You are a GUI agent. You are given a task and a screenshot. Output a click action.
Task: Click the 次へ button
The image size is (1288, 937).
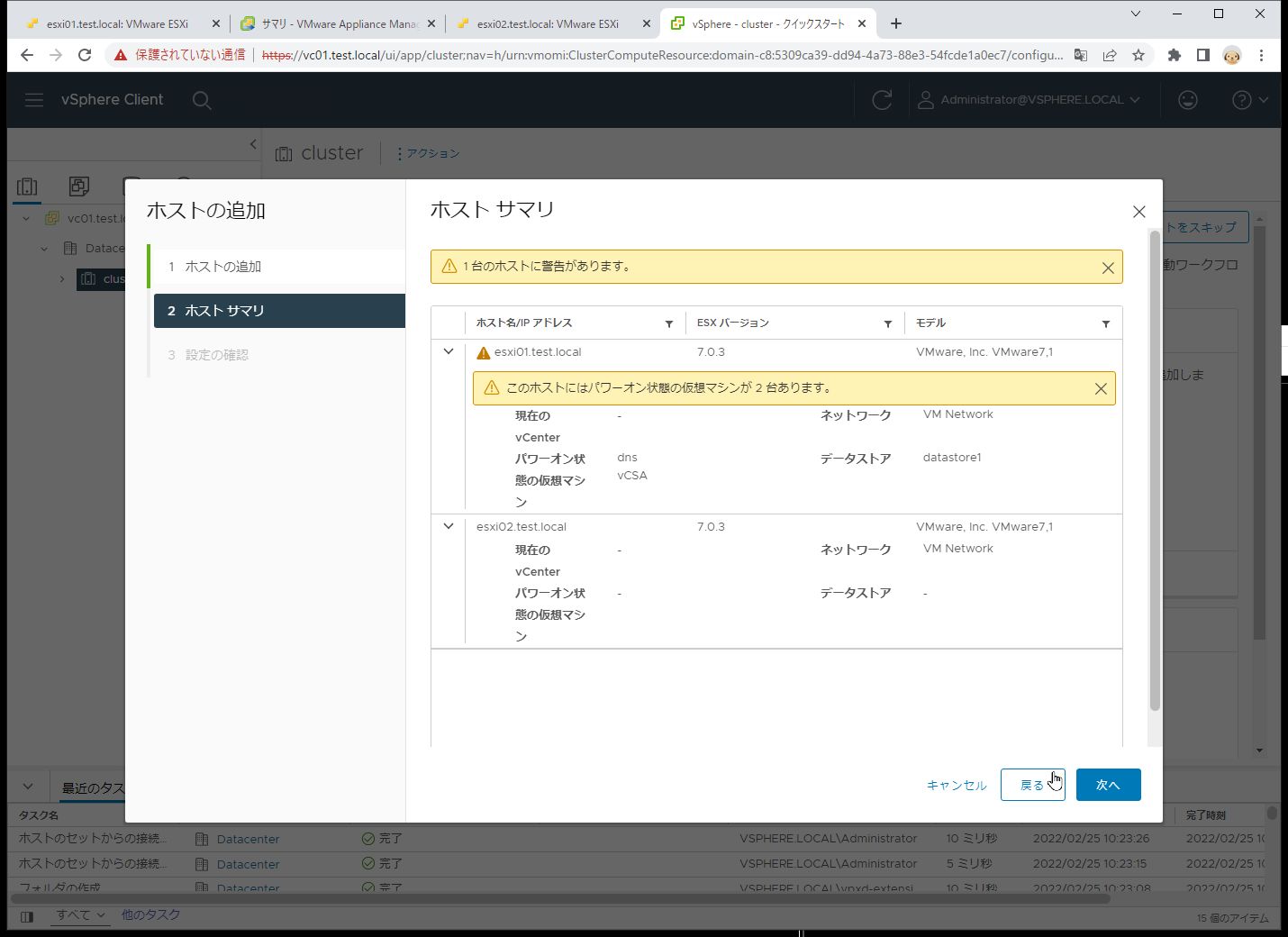coord(1108,785)
